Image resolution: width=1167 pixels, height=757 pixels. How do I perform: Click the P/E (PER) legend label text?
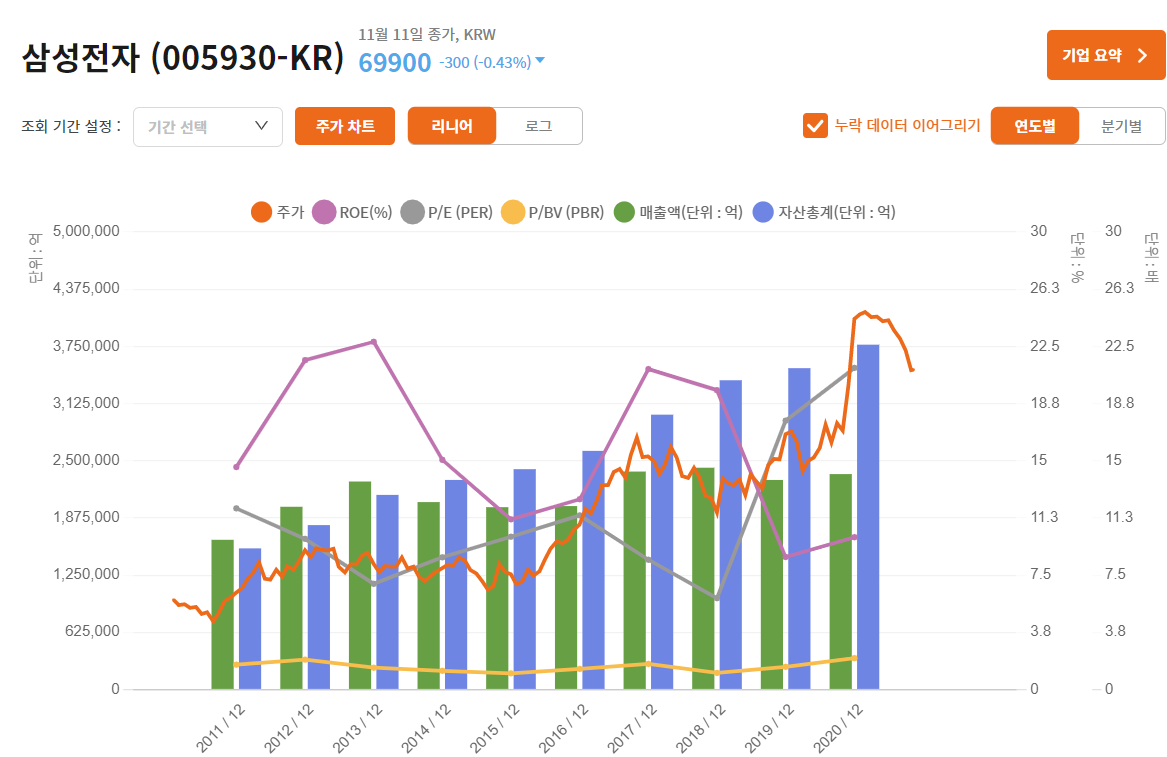[x=461, y=213]
